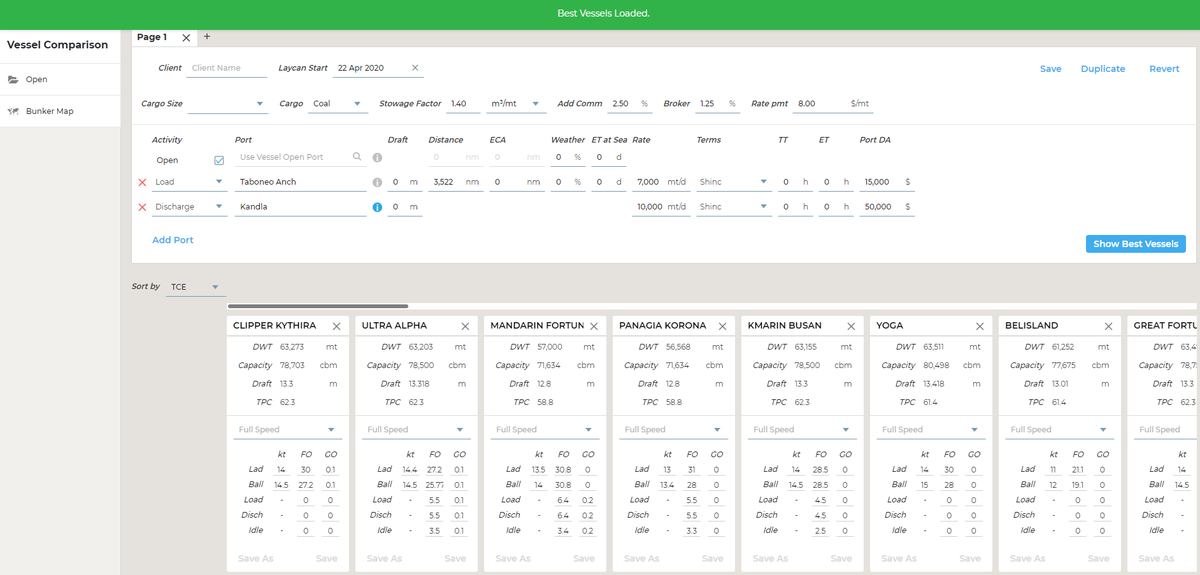Open Full Speed dropdown for YOGA
1200x575 pixels.
click(x=933, y=430)
